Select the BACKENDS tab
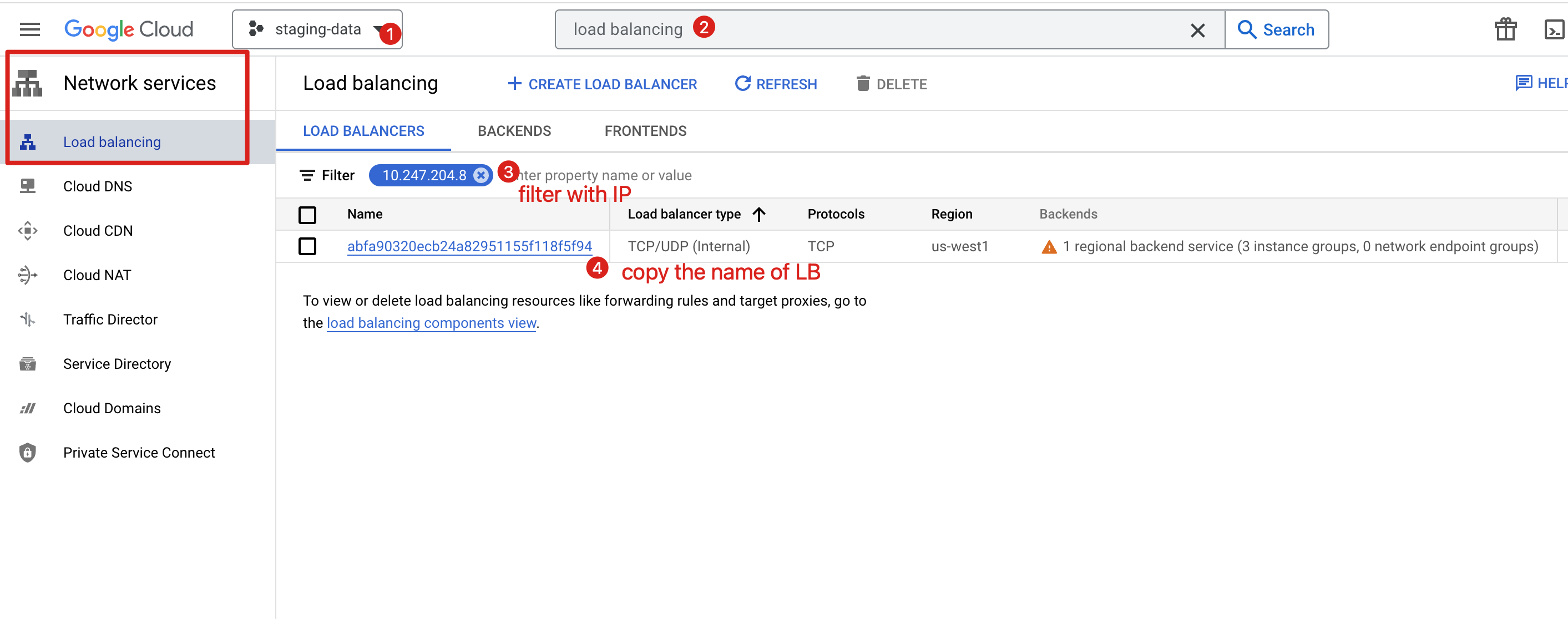 click(514, 130)
